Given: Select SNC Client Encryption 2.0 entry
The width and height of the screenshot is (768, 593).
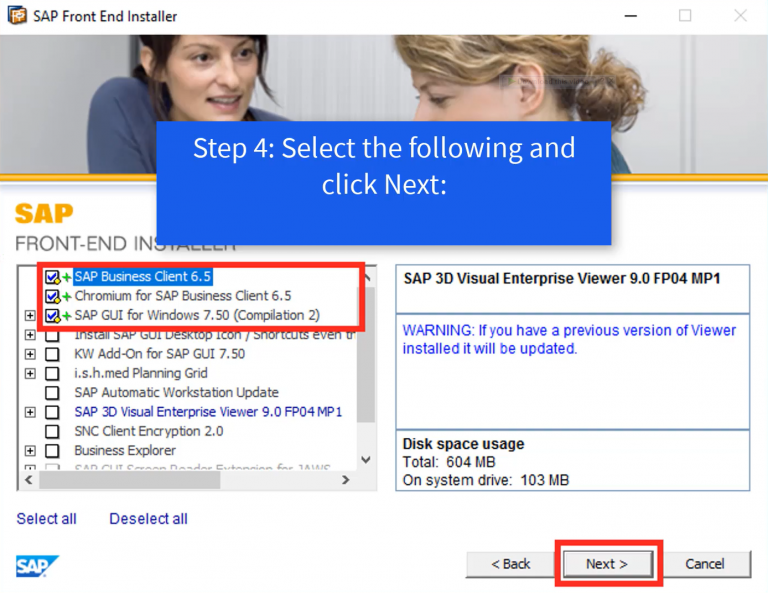Looking at the screenshot, I should 149,431.
